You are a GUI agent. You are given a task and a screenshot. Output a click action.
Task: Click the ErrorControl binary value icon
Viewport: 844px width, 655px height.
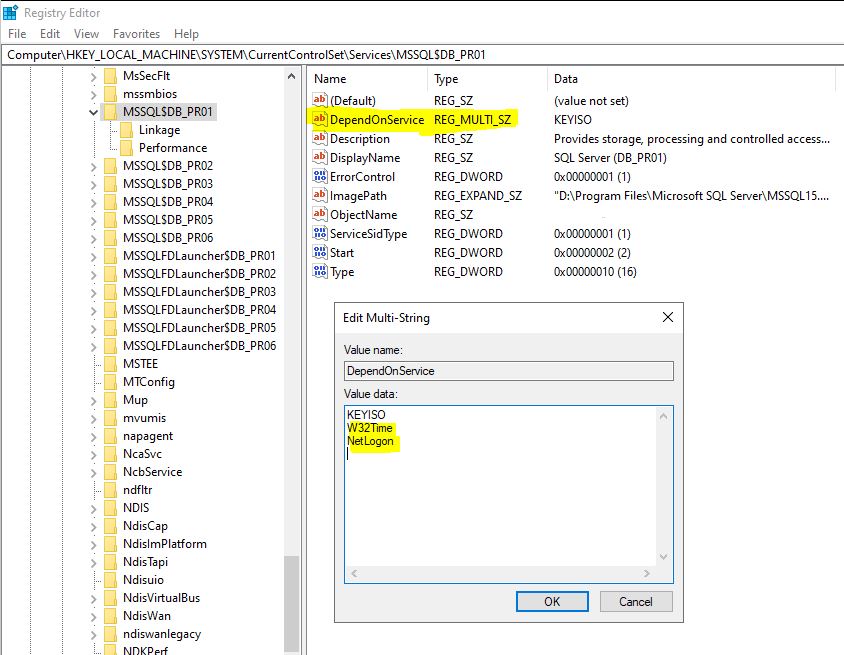point(320,176)
